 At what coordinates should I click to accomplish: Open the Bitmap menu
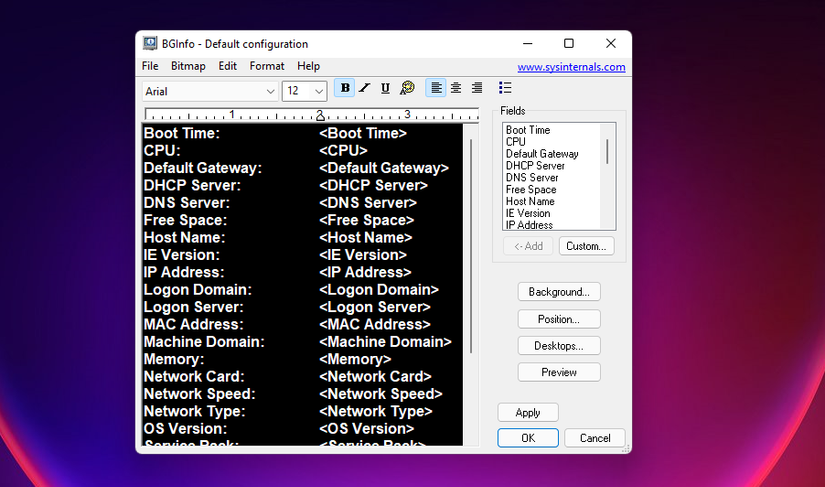(188, 66)
